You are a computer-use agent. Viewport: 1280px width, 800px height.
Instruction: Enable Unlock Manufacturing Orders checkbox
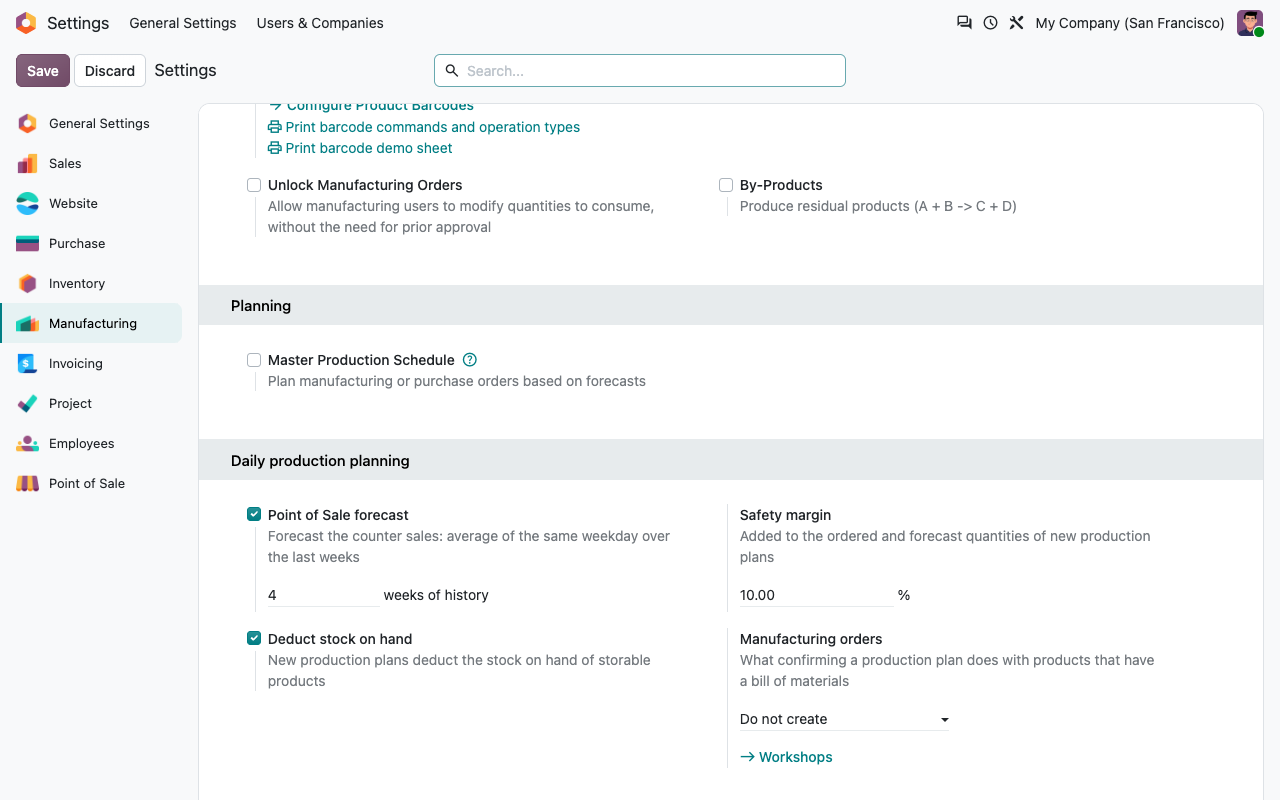[254, 185]
